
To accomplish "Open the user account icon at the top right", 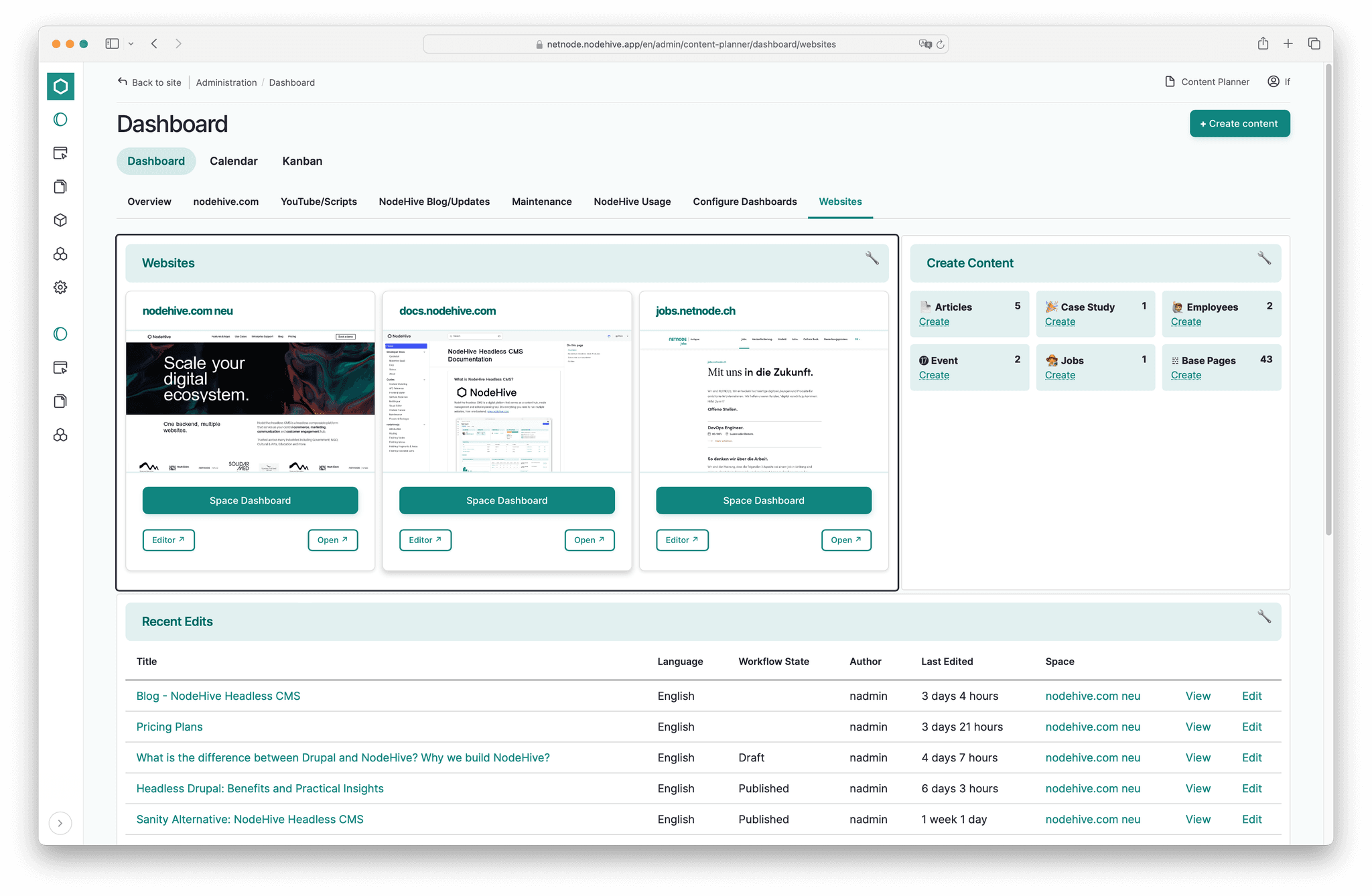I will (1274, 82).
